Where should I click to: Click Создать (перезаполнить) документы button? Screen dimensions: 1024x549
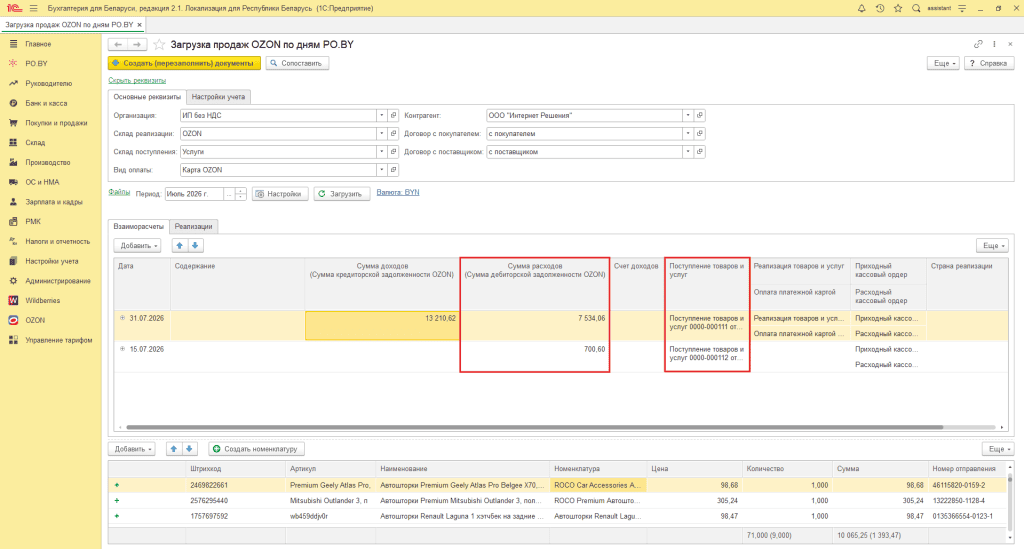(x=184, y=63)
